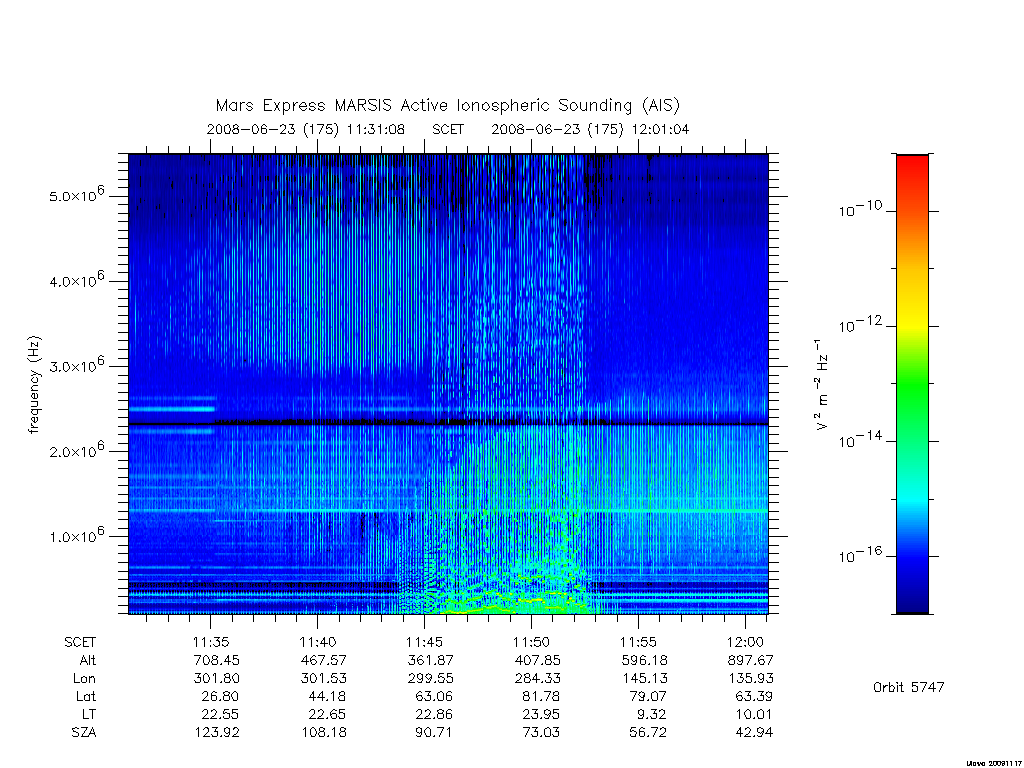
Task: Select the 11:35 SCET tick label
Action: point(211,642)
